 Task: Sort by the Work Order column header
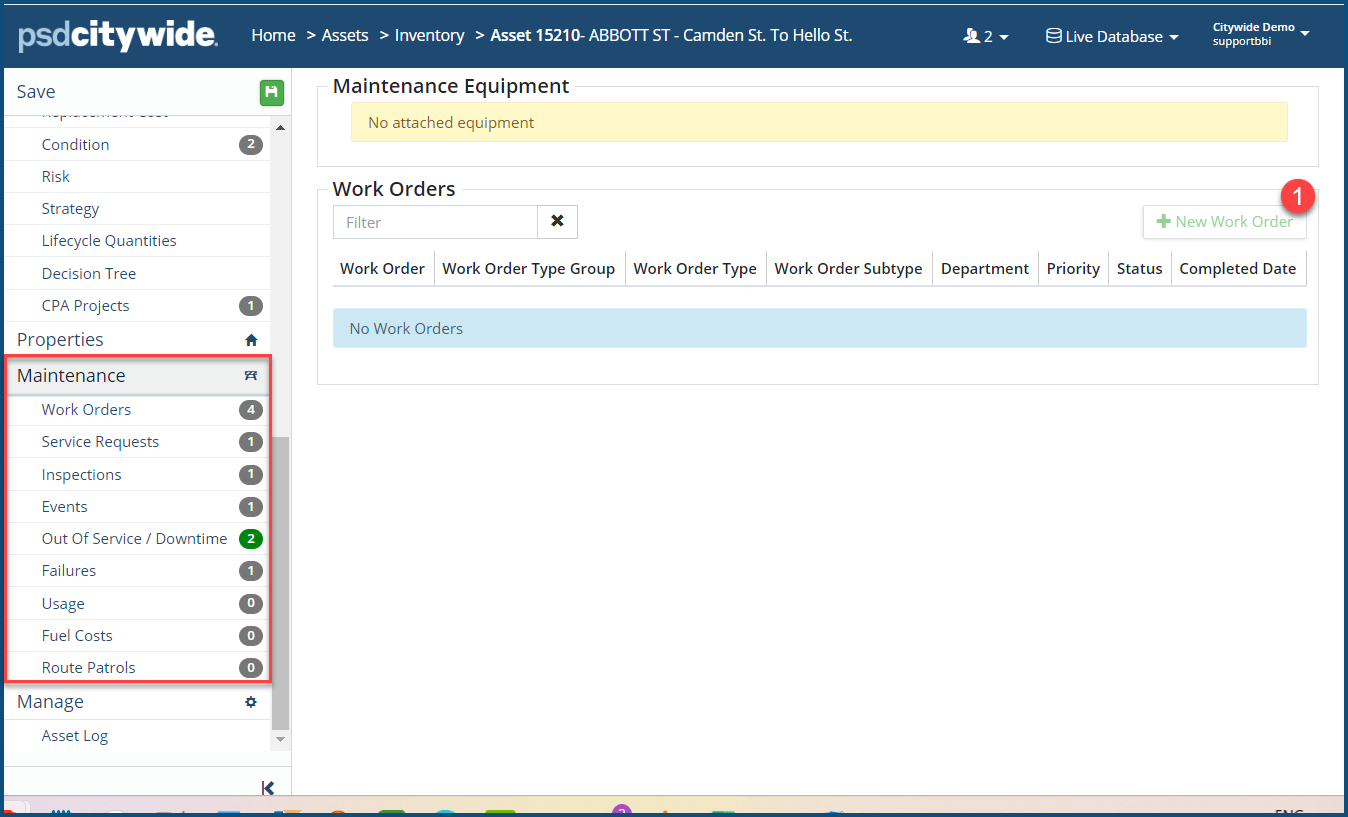[x=383, y=268]
